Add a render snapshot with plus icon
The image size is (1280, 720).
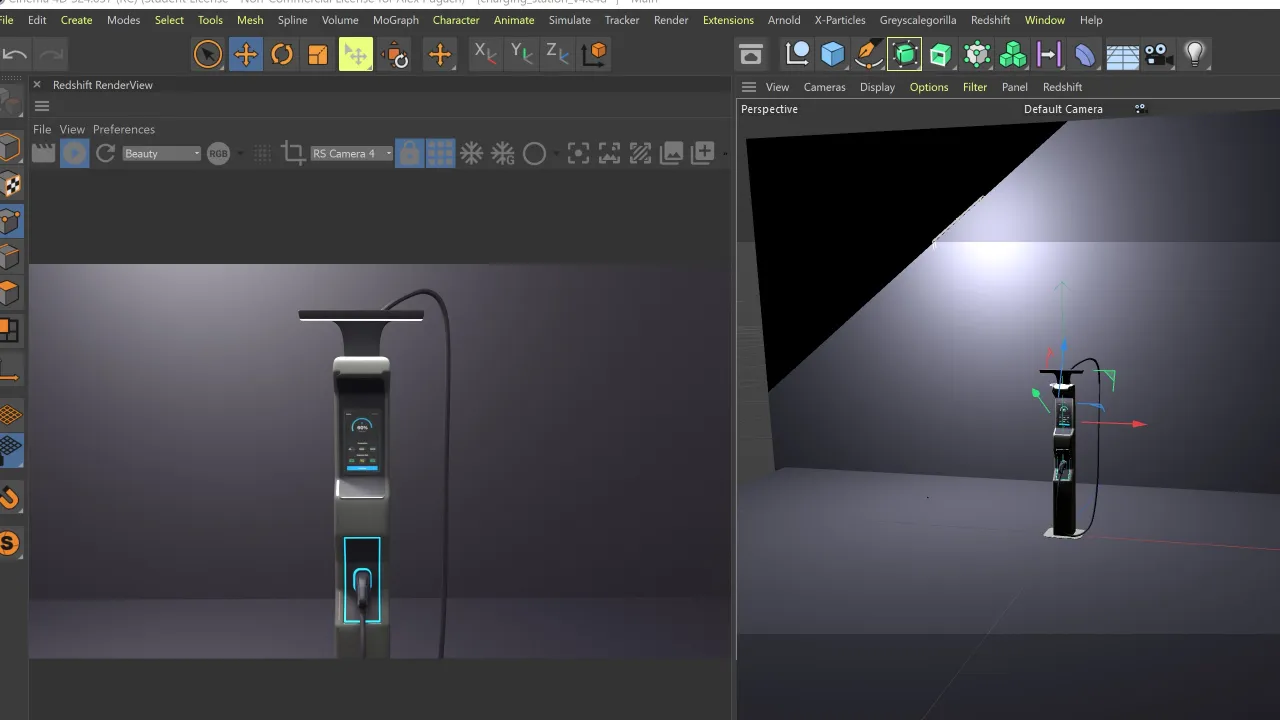coord(703,153)
